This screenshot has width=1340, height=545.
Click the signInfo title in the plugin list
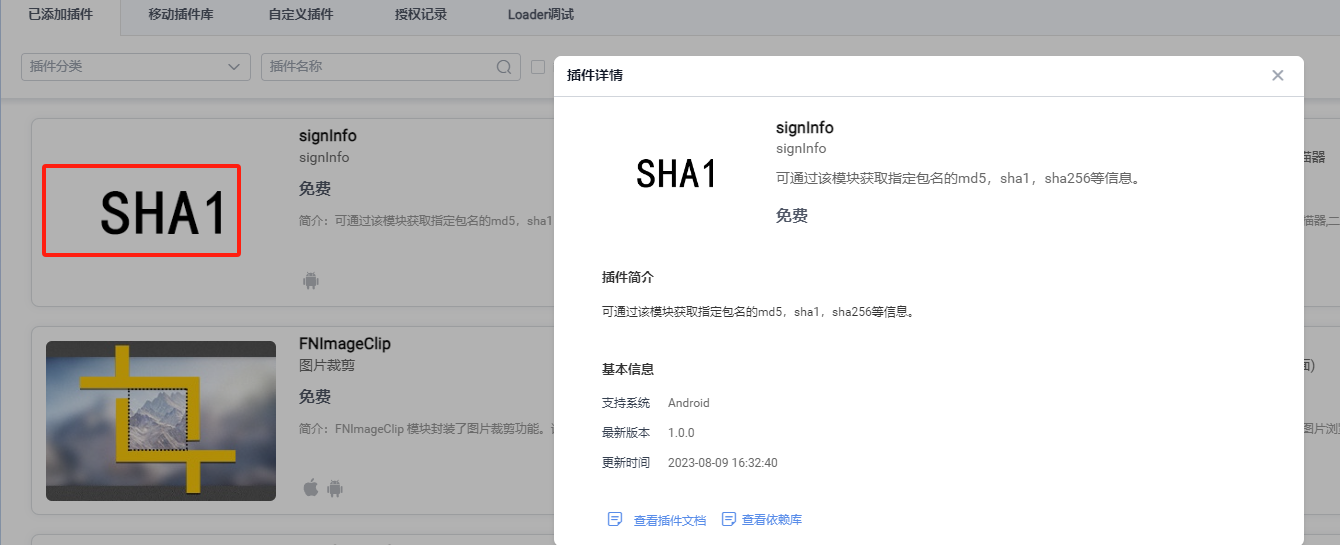point(328,136)
